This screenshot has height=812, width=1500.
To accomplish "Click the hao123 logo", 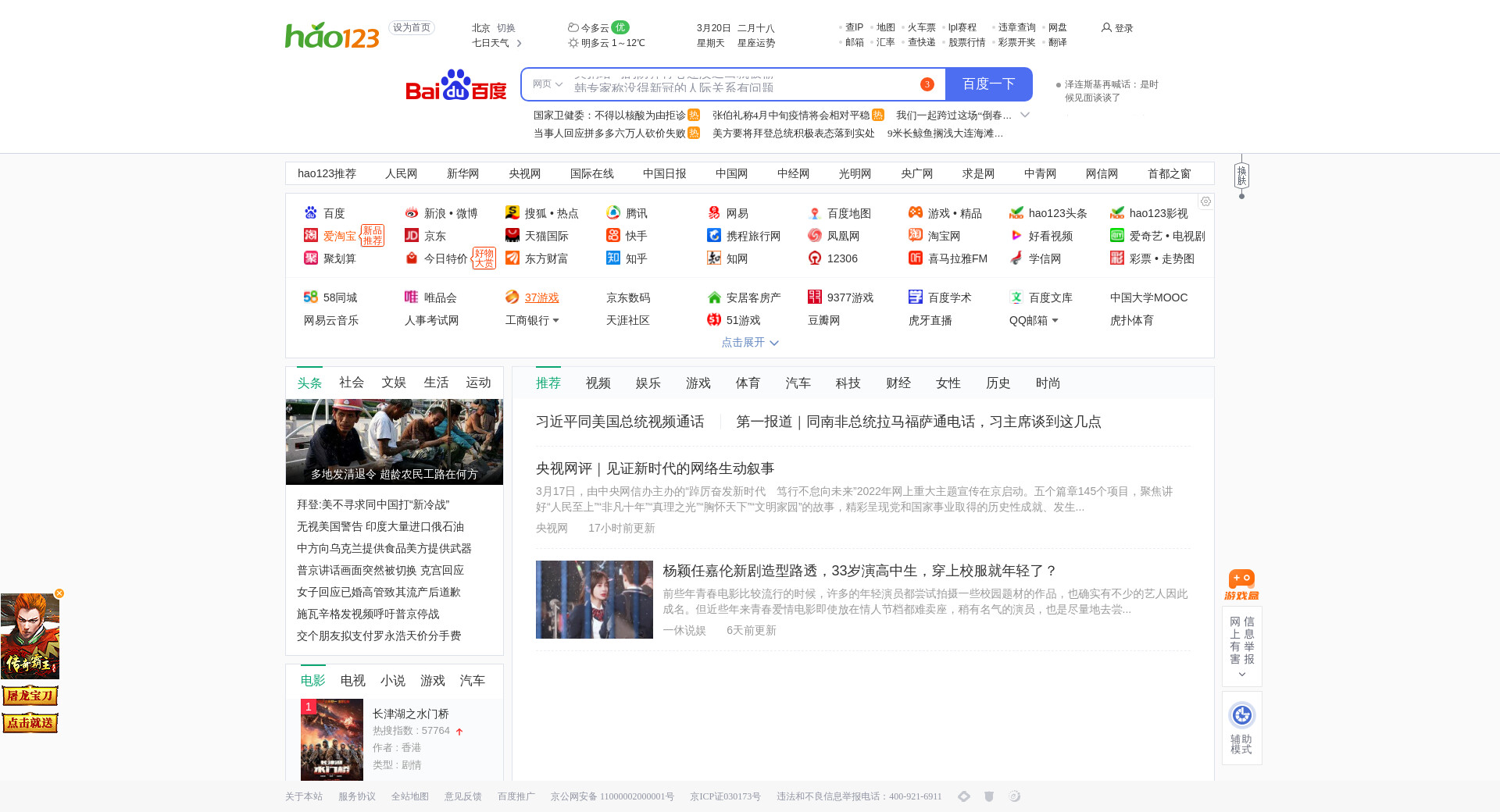I will click(x=331, y=35).
